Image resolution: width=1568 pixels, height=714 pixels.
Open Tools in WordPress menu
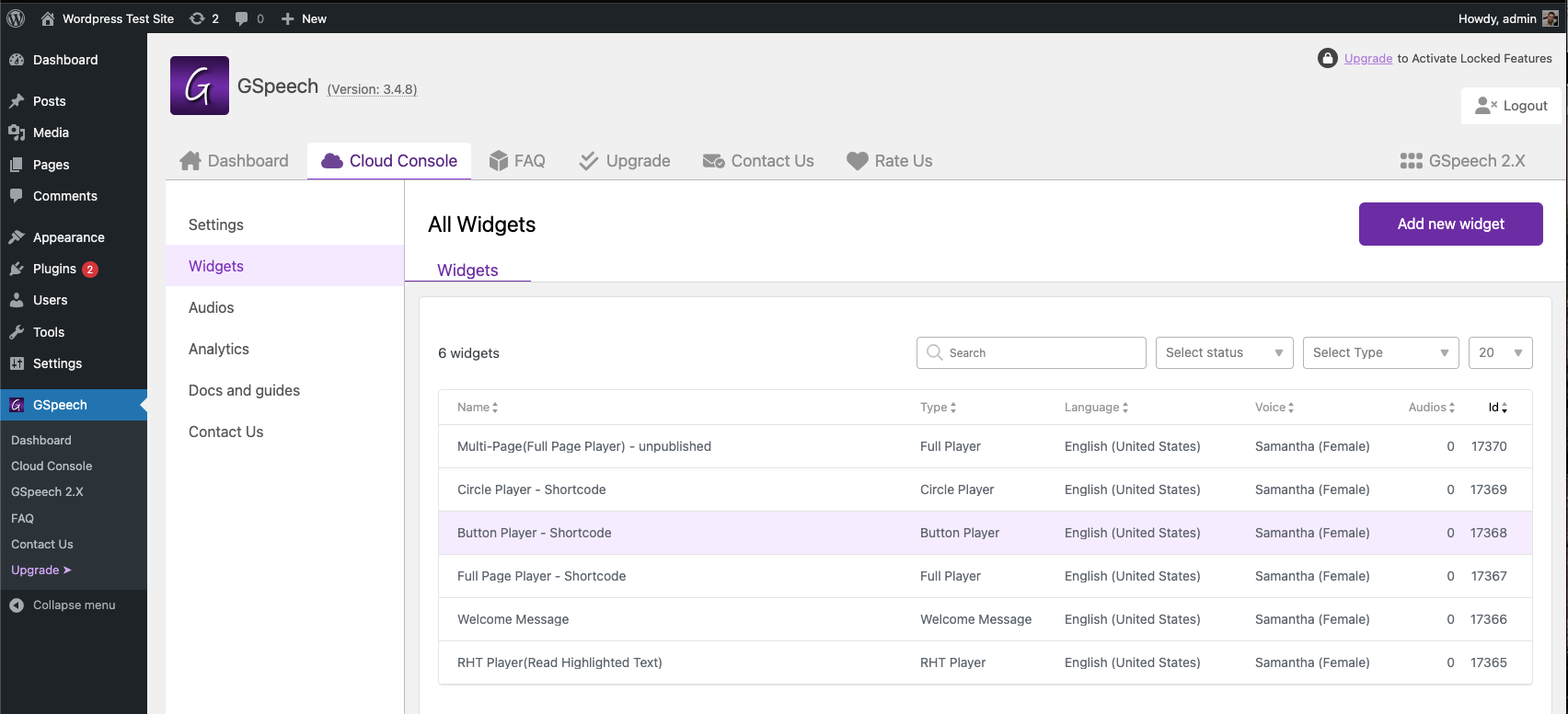click(74, 332)
